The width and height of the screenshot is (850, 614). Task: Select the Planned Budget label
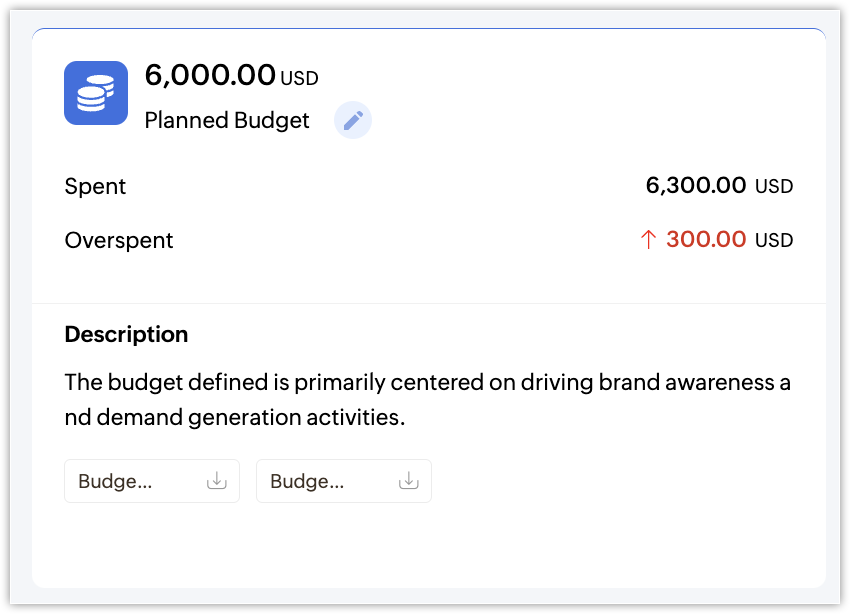coord(227,121)
